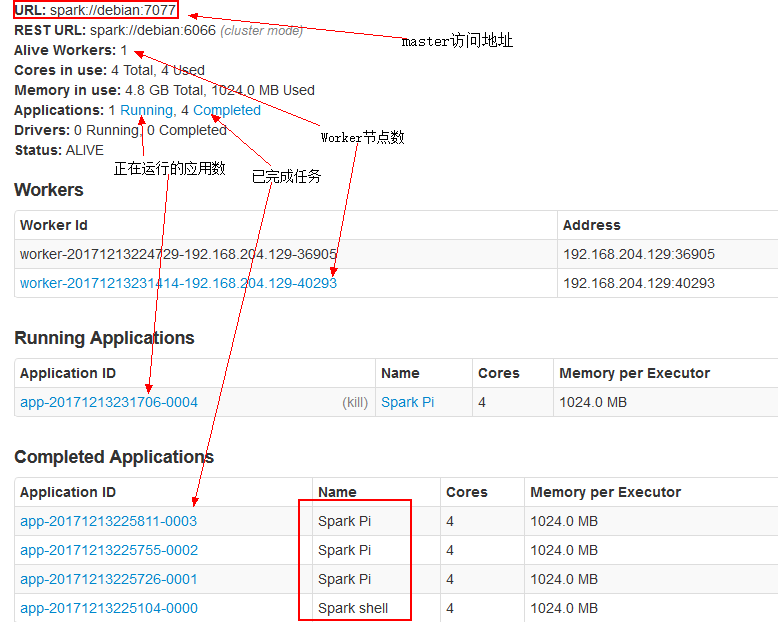Click the Completed Applications heading
The height and width of the screenshot is (622, 778).
point(114,457)
